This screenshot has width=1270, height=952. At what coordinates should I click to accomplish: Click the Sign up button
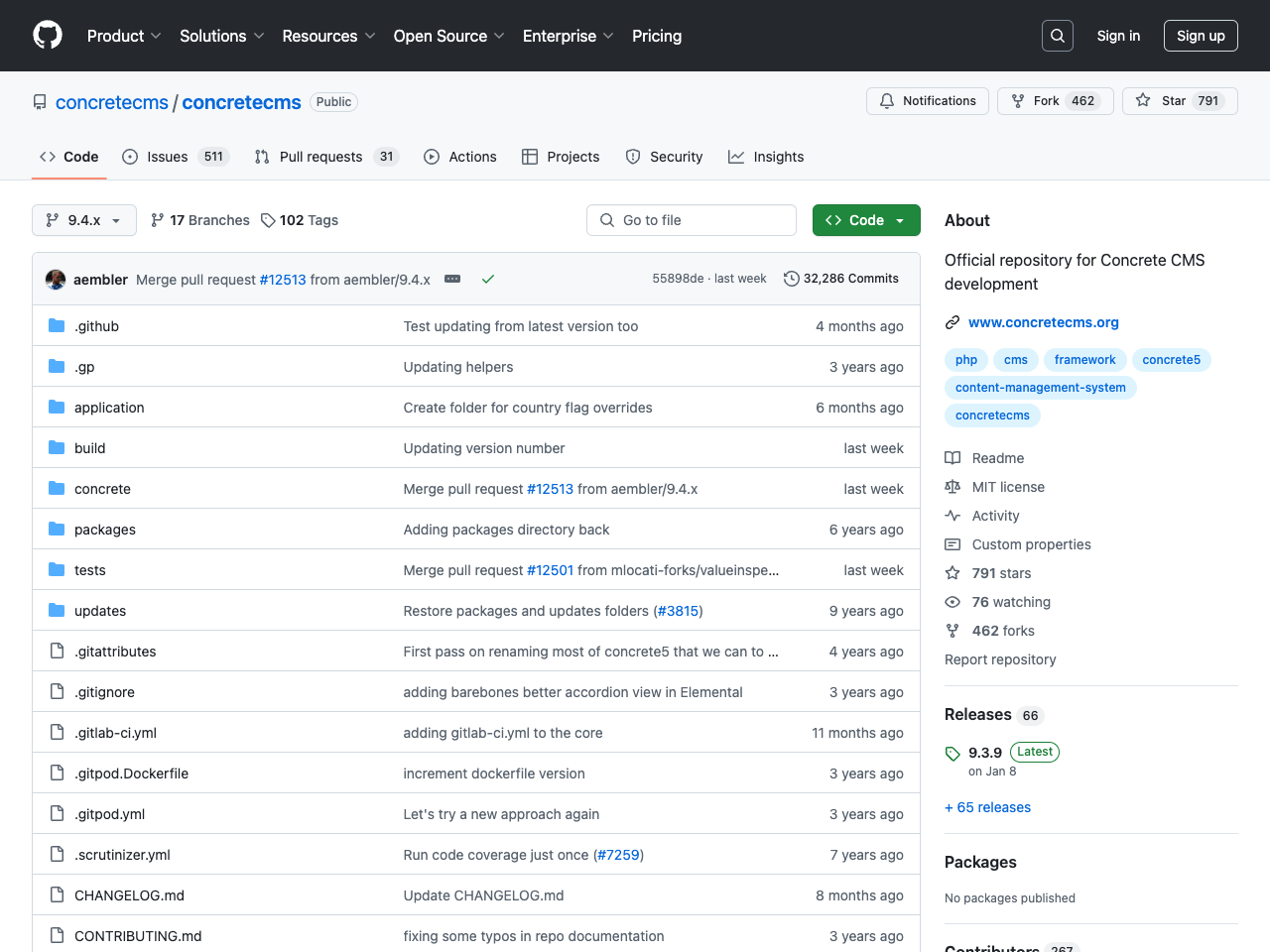coord(1201,36)
